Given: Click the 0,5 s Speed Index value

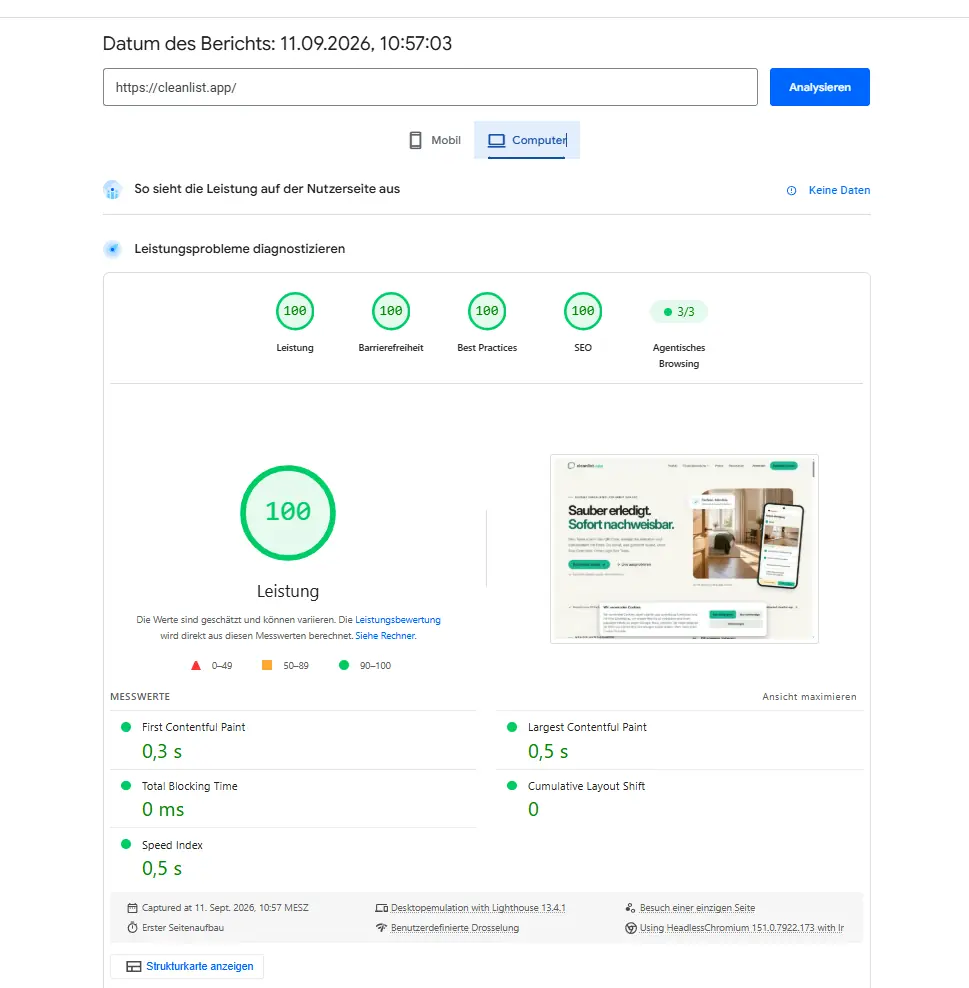Looking at the screenshot, I should click(162, 868).
